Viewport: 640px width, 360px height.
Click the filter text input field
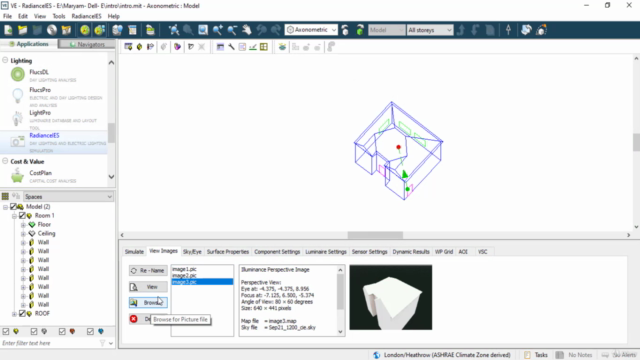point(50,343)
